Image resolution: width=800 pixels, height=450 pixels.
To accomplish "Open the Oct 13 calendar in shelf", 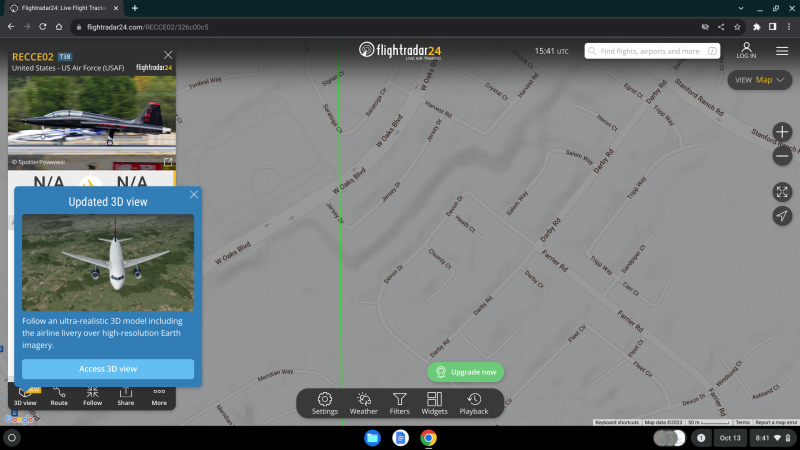I will tap(730, 438).
